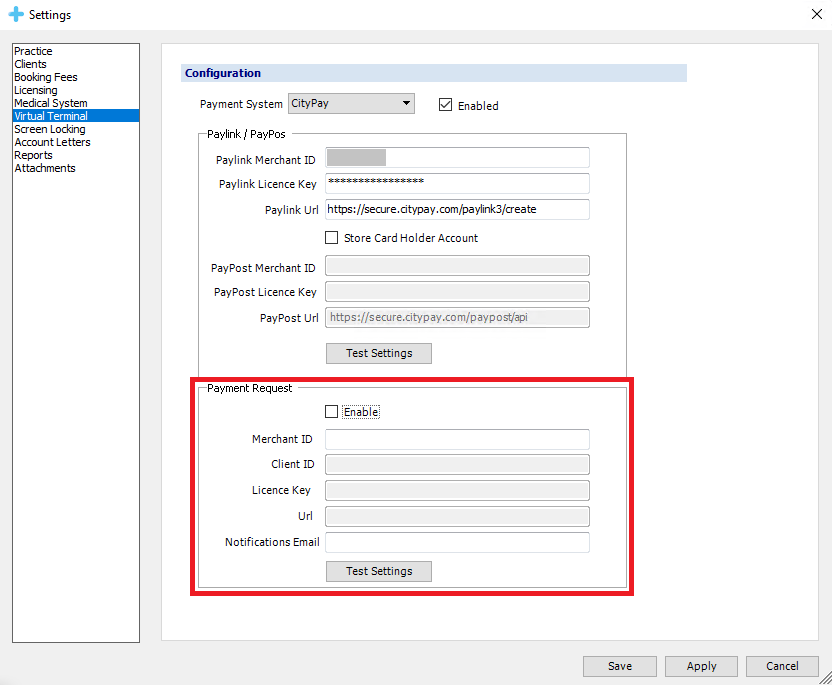Select Screen Locking in the sidebar
The height and width of the screenshot is (685, 832).
pyautogui.click(x=49, y=129)
